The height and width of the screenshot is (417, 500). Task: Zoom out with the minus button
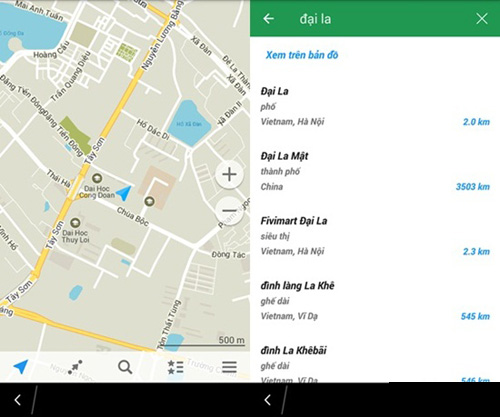click(229, 211)
